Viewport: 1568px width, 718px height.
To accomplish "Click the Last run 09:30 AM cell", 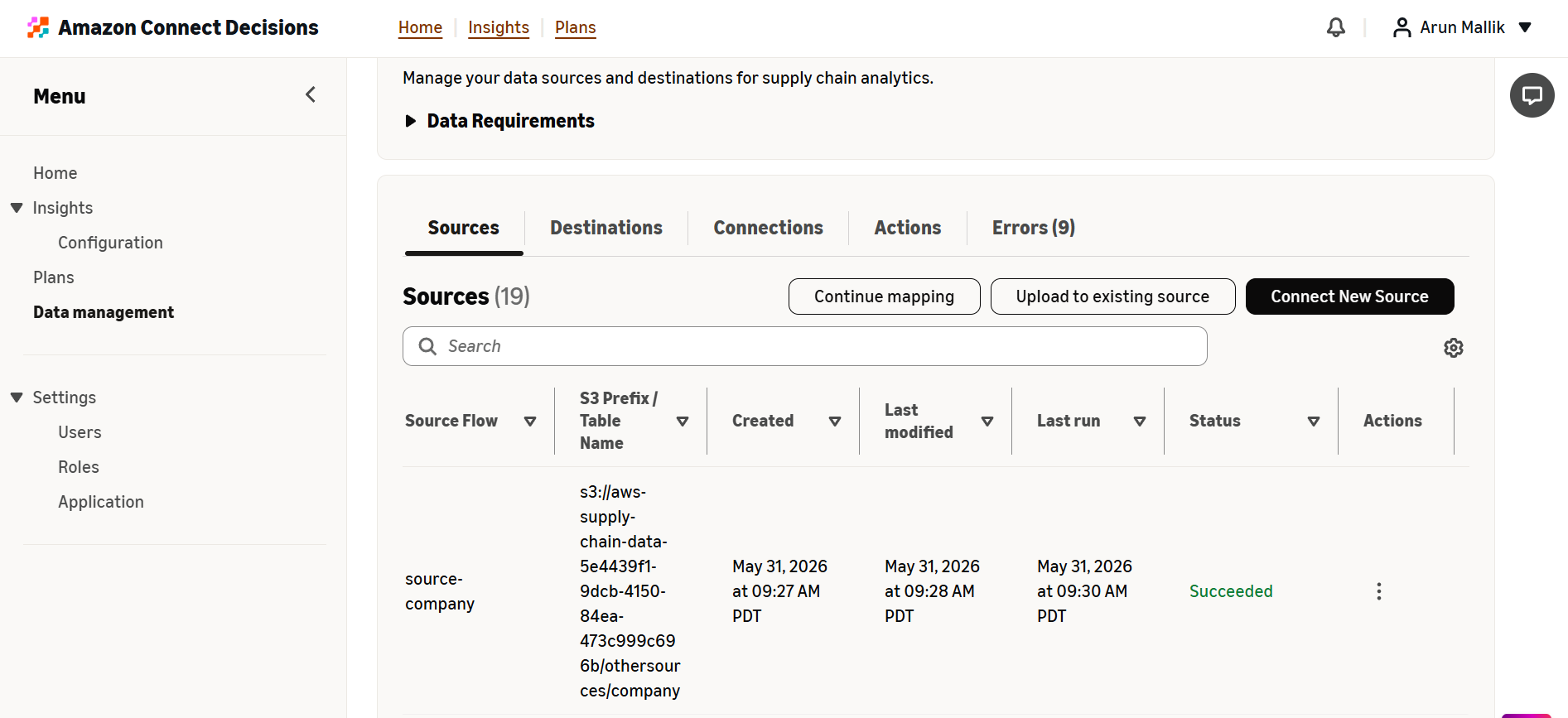I will tap(1084, 591).
